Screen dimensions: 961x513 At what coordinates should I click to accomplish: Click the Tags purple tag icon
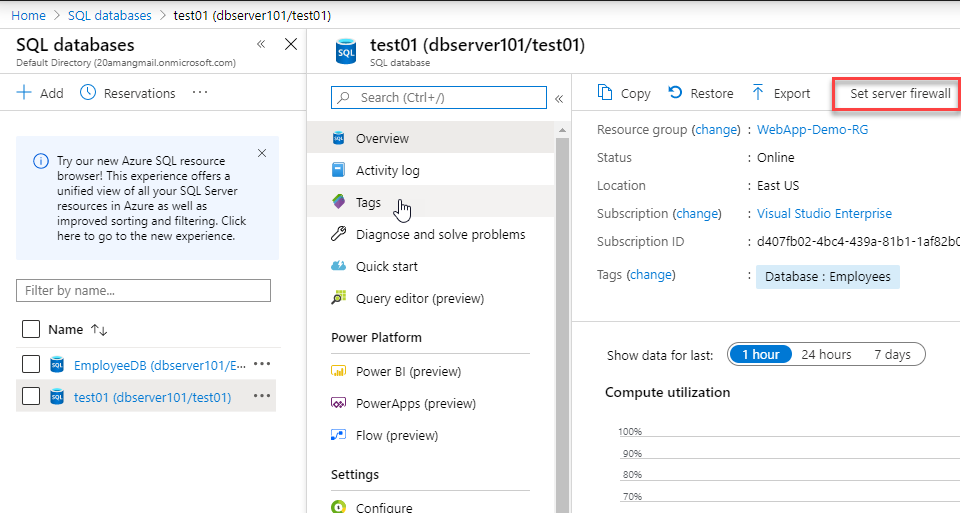click(338, 201)
